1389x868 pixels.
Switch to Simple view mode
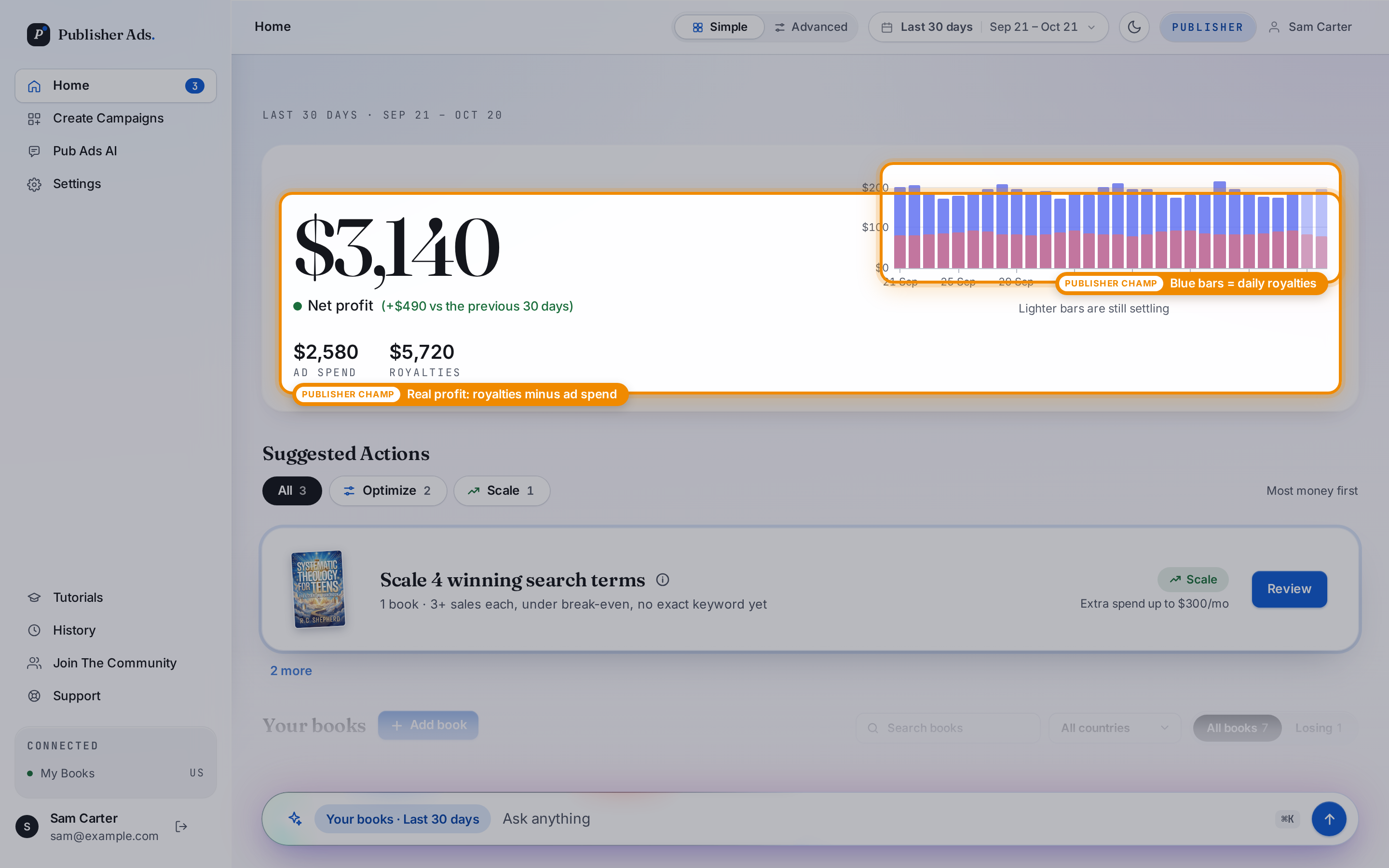click(x=720, y=27)
